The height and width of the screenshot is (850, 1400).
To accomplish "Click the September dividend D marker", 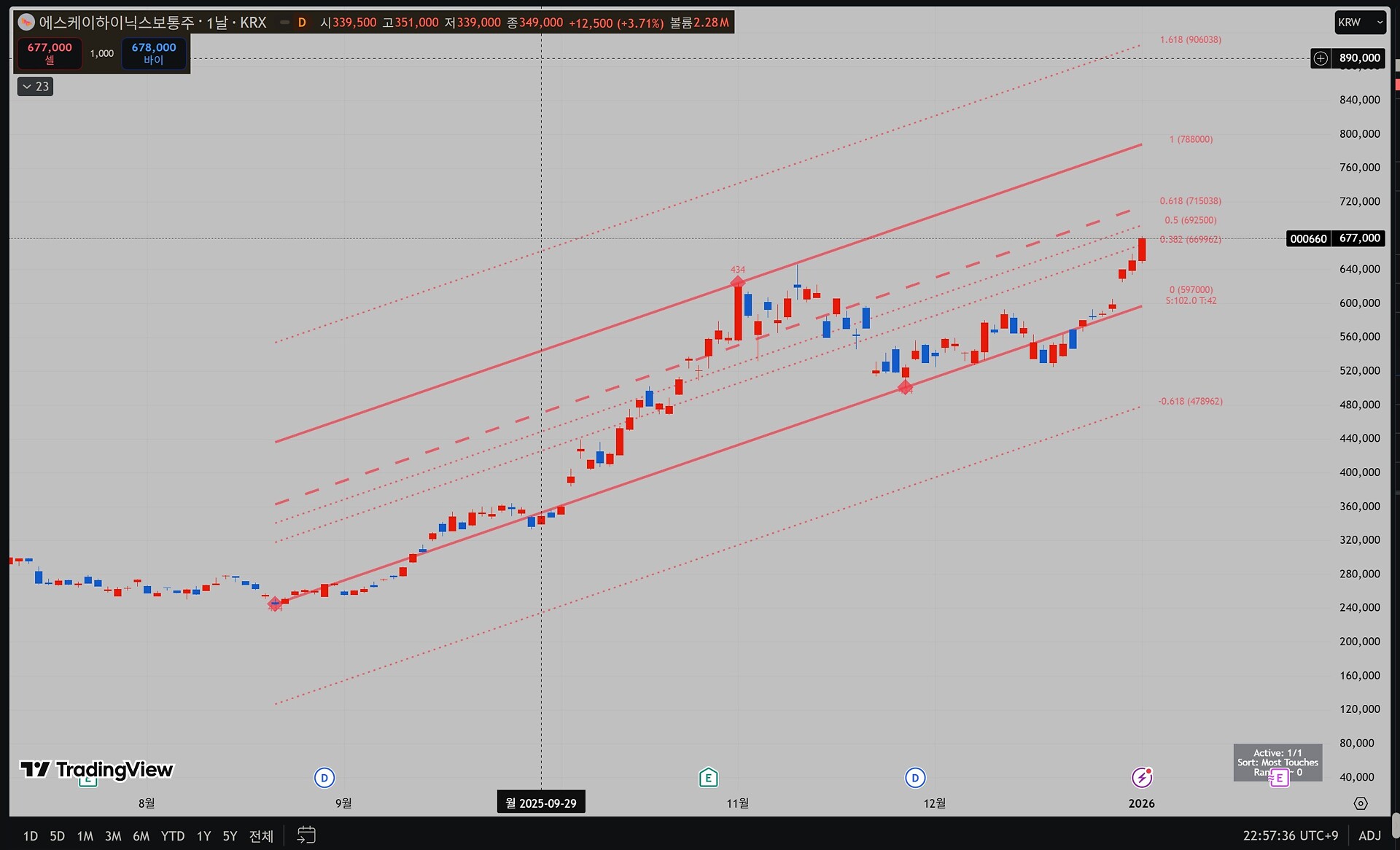I will pyautogui.click(x=324, y=778).
